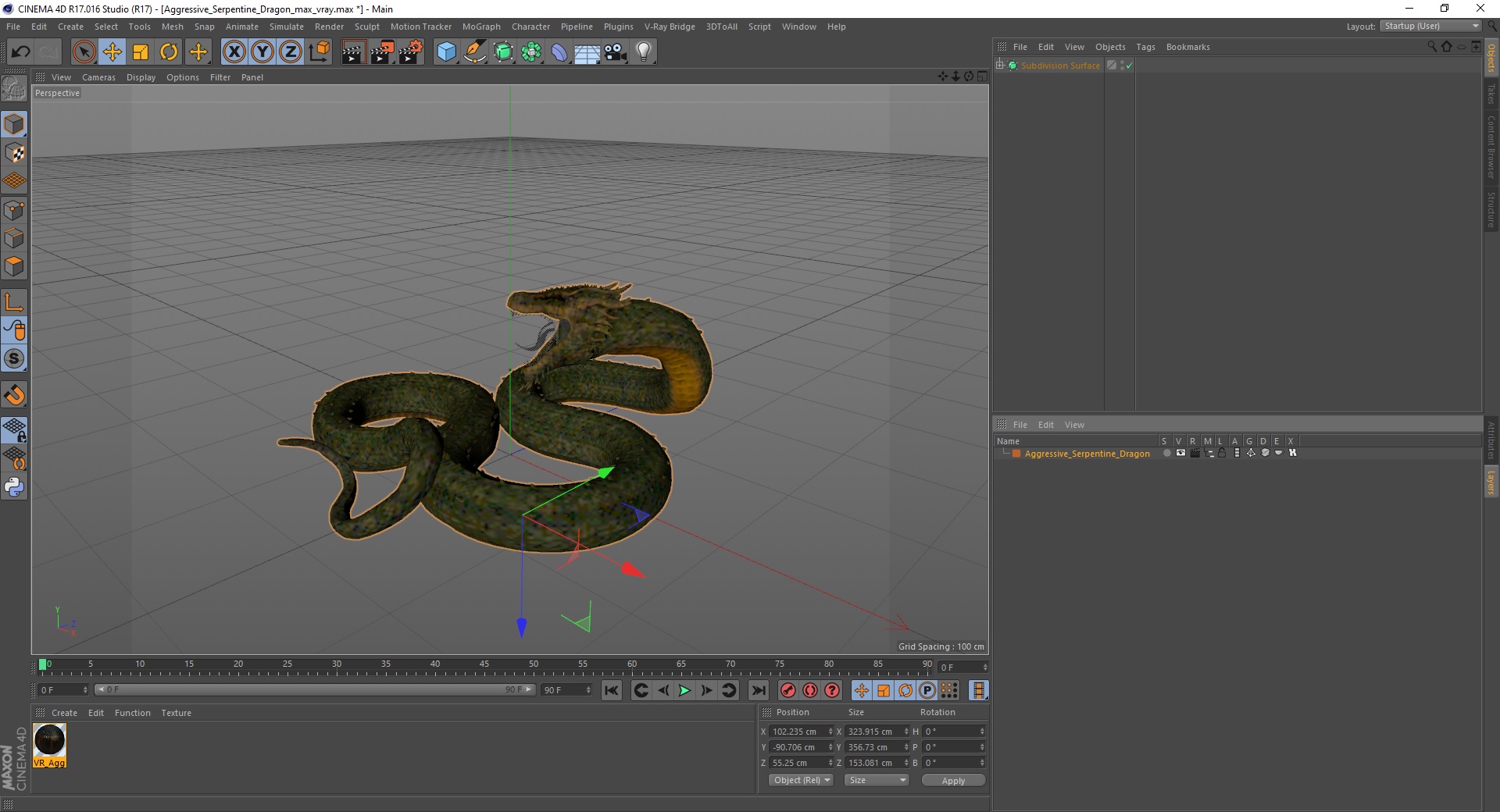Enable Axis mode in left sidebar

tap(14, 302)
